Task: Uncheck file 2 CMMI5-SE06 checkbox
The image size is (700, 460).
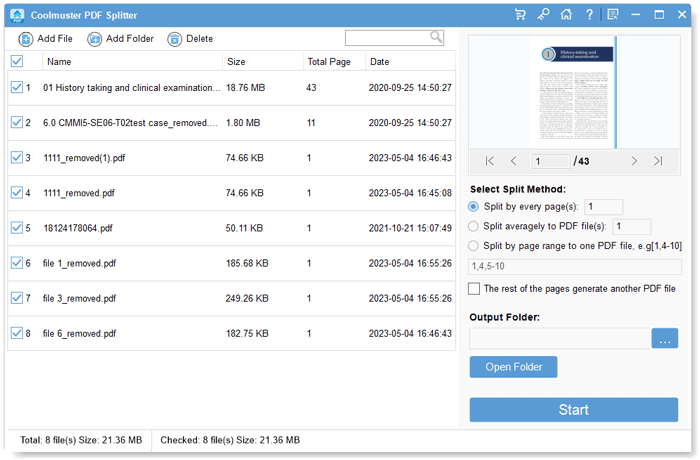Action: tap(17, 122)
